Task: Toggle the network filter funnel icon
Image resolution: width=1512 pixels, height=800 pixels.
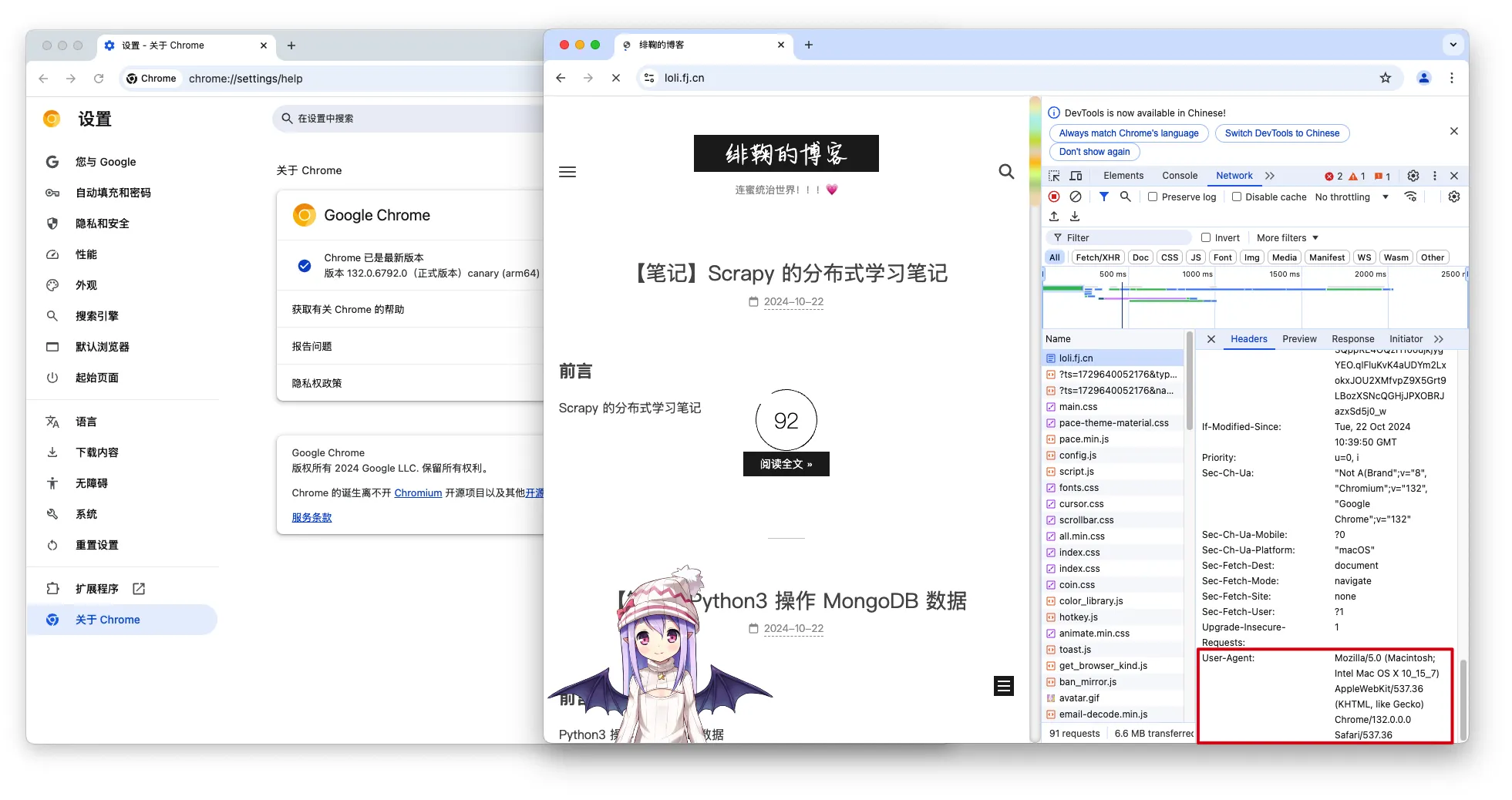Action: pyautogui.click(x=1103, y=197)
